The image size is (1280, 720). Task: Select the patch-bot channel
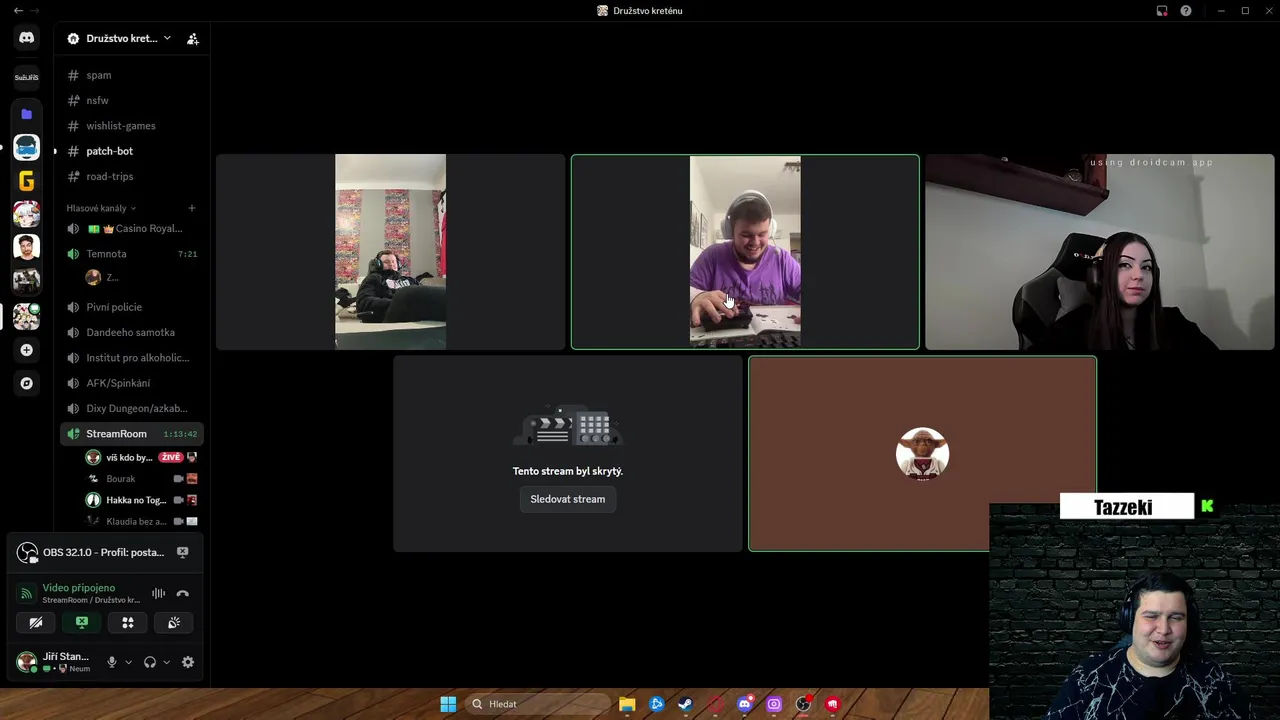point(132,151)
